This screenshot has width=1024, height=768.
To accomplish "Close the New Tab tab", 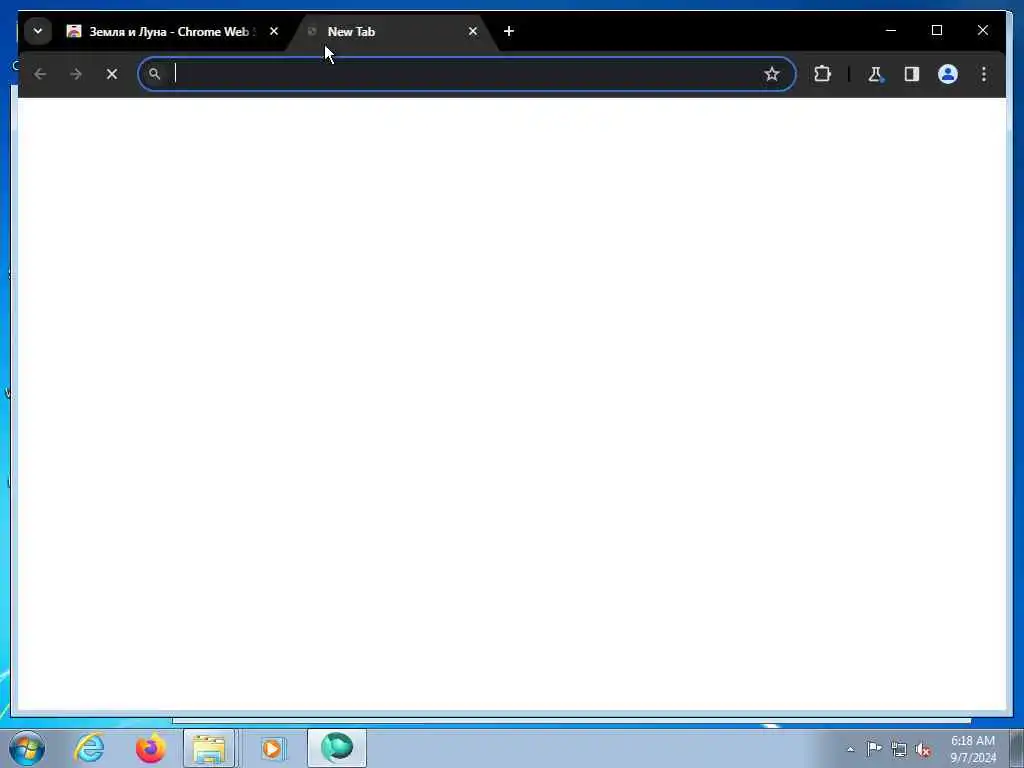I will pos(473,31).
